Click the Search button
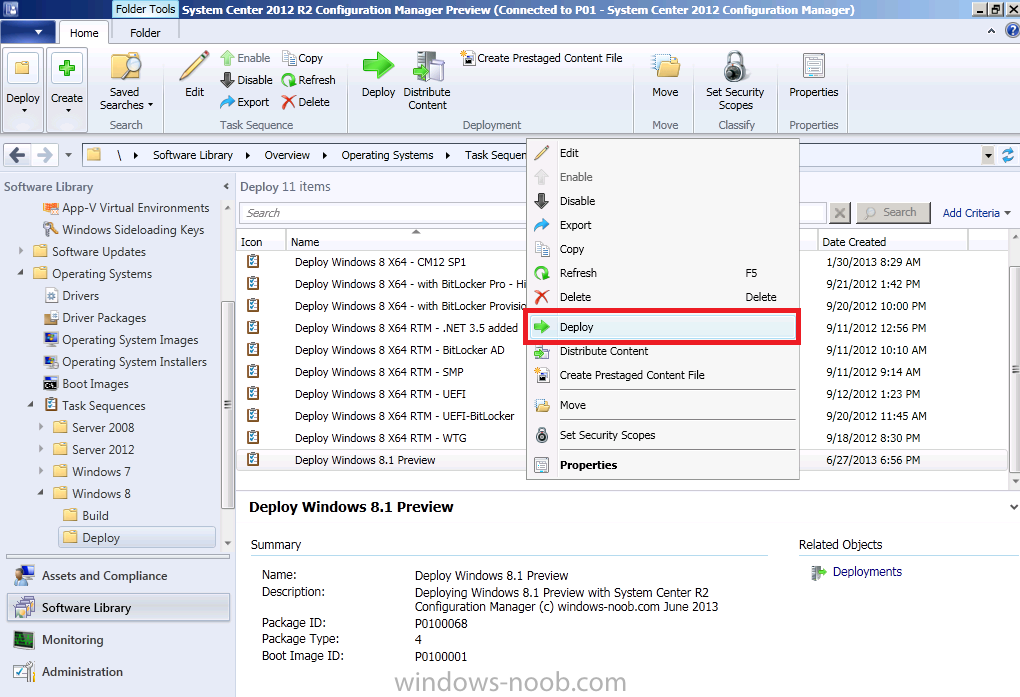Viewport: 1020px width, 697px height. 893,213
